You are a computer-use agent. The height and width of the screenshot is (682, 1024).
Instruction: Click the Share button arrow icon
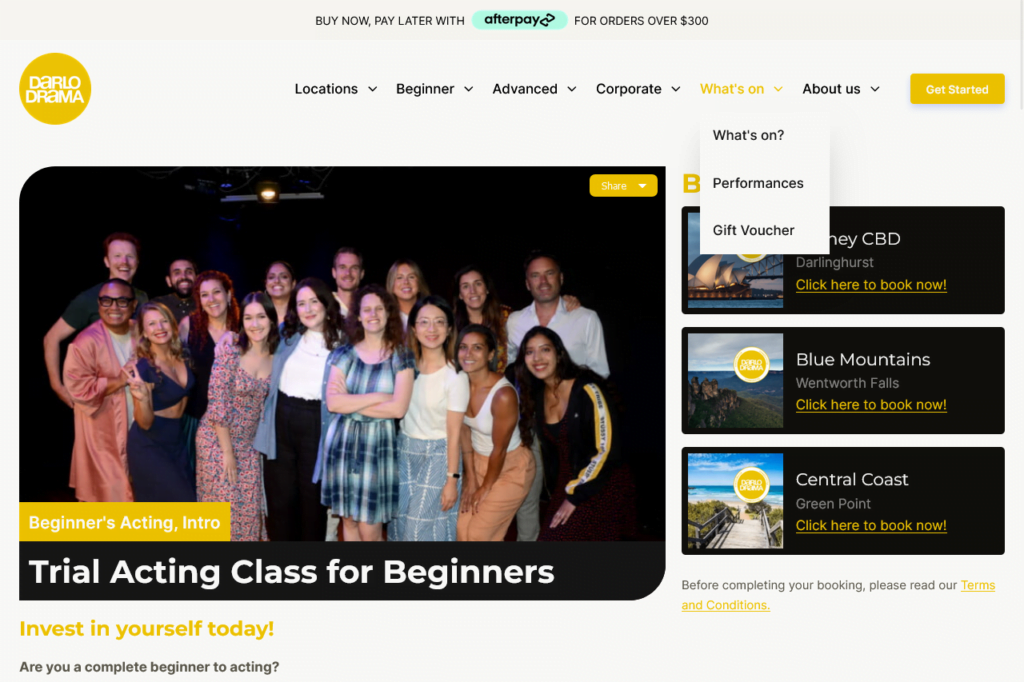pyautogui.click(x=643, y=186)
